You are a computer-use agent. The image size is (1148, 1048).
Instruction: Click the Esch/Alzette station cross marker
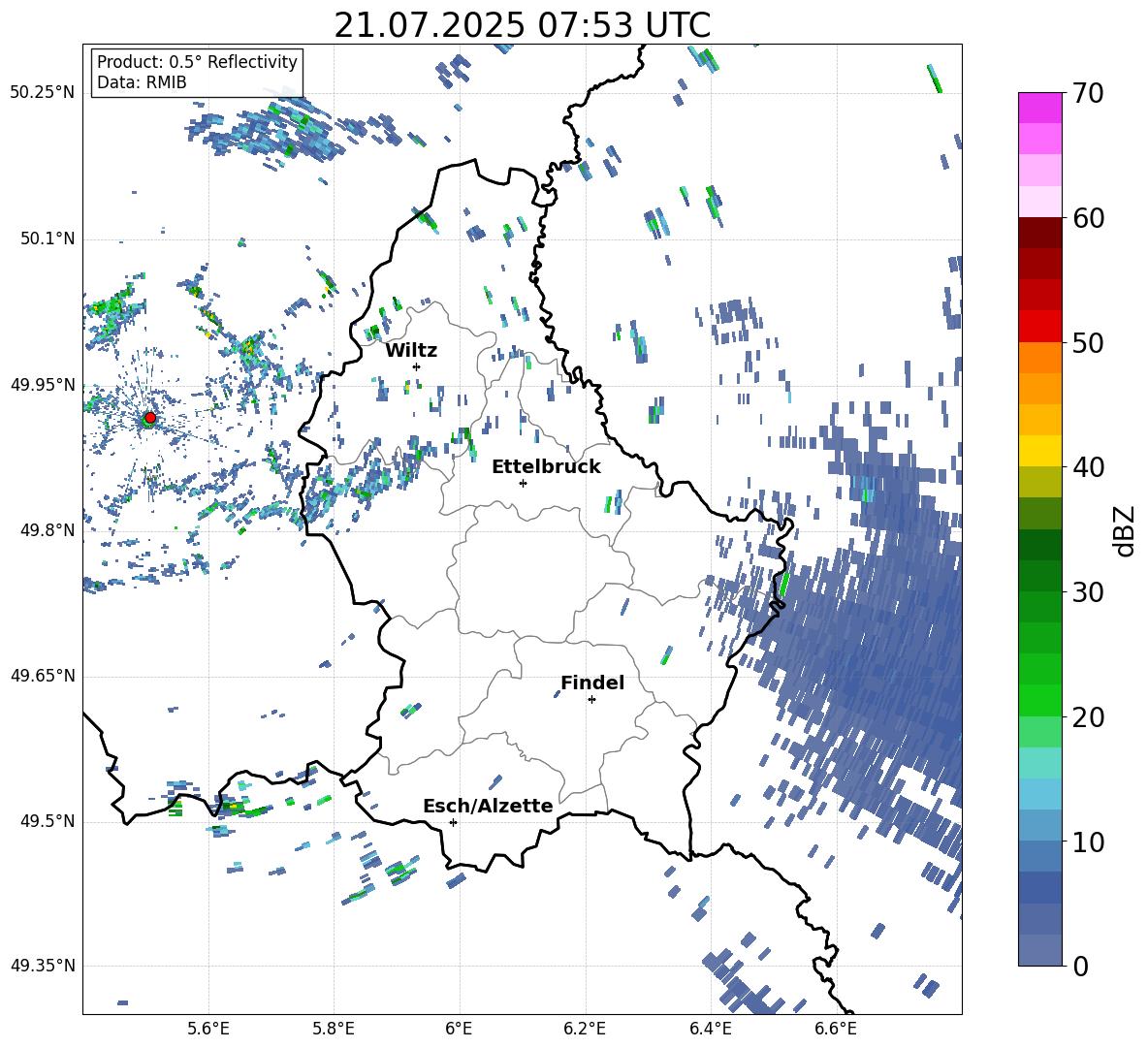[453, 822]
